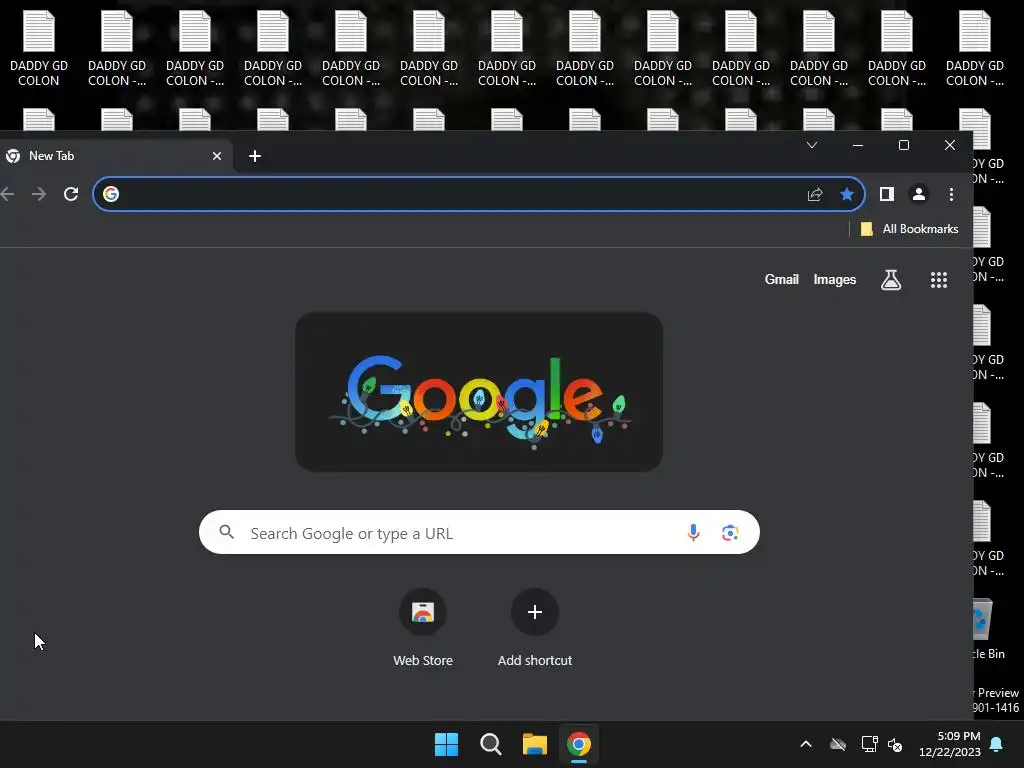Screen dimensions: 1024x768
Task: Open Windows taskbar search
Action: pos(490,744)
